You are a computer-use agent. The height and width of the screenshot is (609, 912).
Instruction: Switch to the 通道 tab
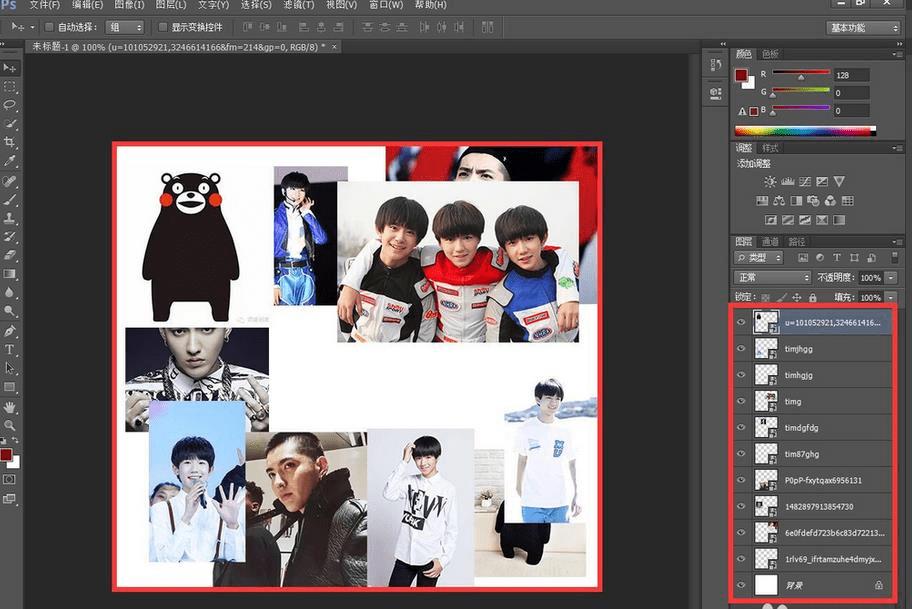770,241
